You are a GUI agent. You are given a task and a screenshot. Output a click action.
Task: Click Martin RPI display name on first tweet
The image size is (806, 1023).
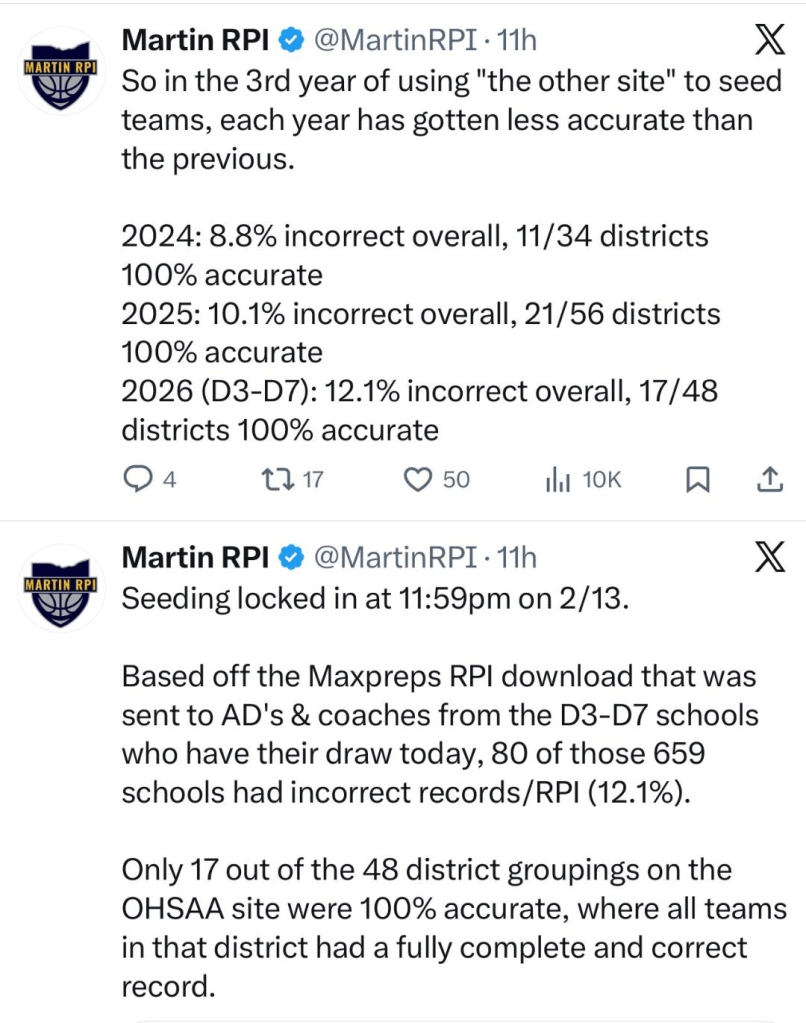coord(196,40)
